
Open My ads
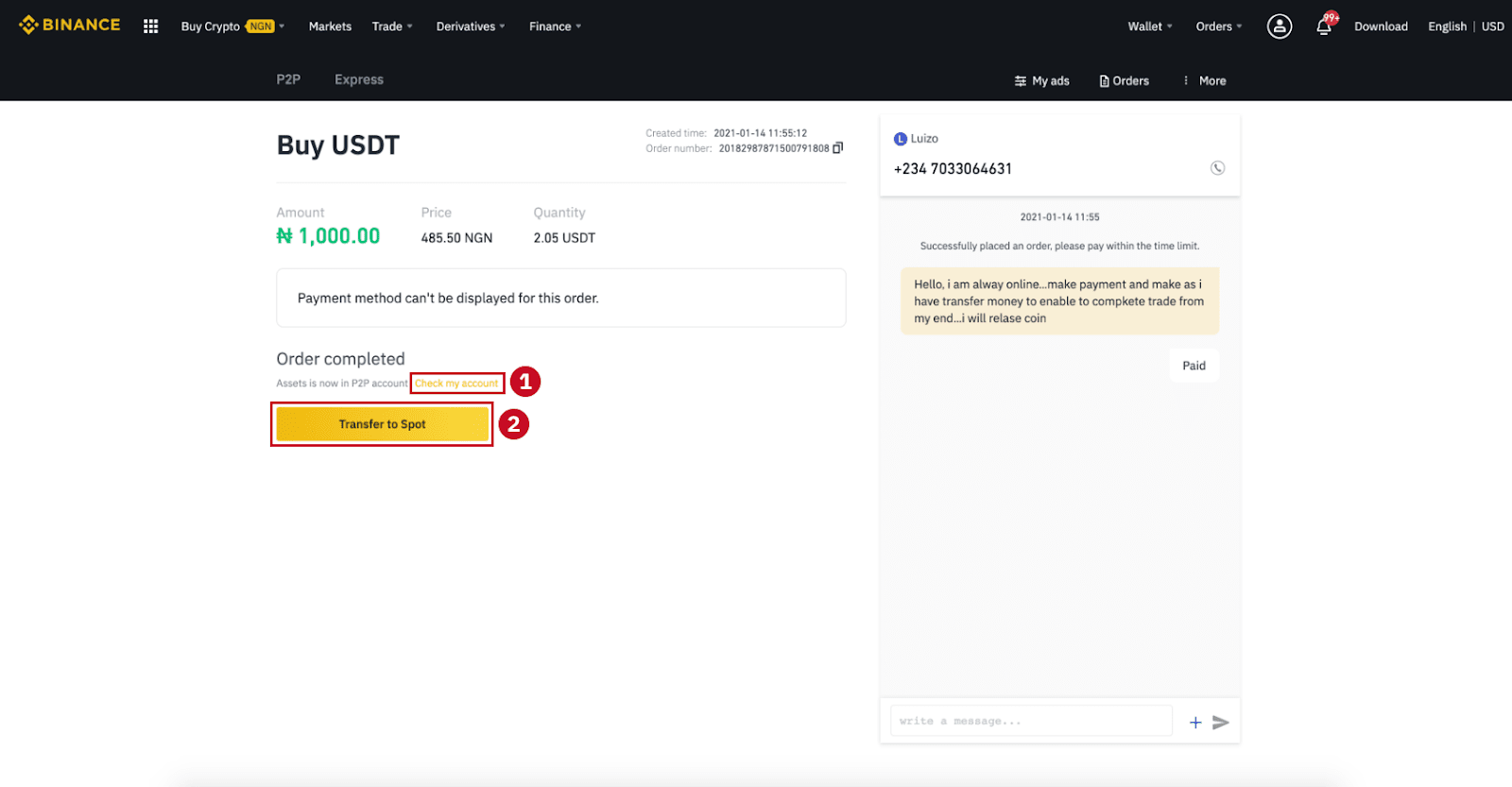[1041, 80]
